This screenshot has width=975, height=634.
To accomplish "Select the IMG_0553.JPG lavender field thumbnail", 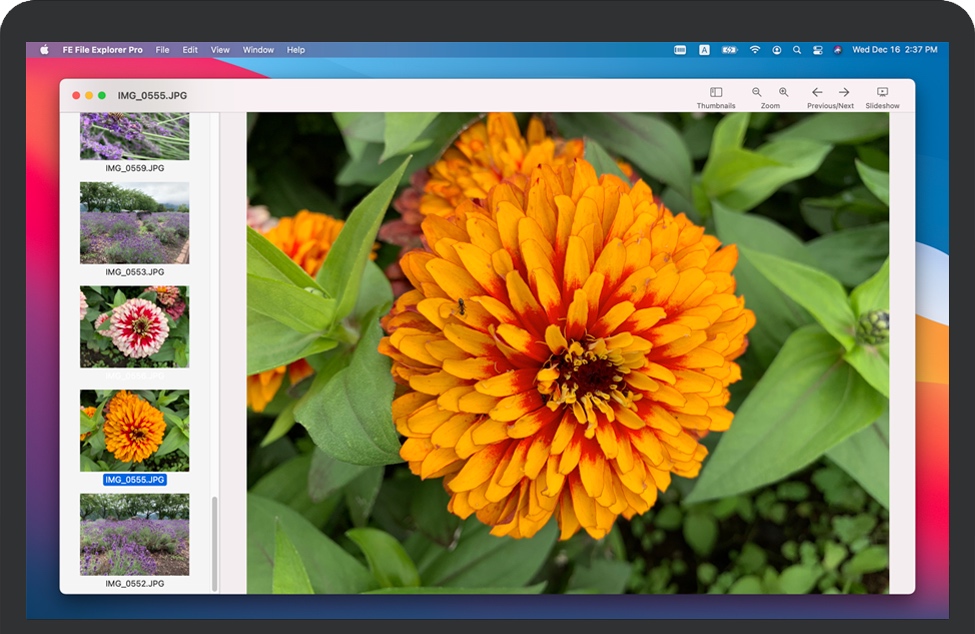I will pos(134,223).
